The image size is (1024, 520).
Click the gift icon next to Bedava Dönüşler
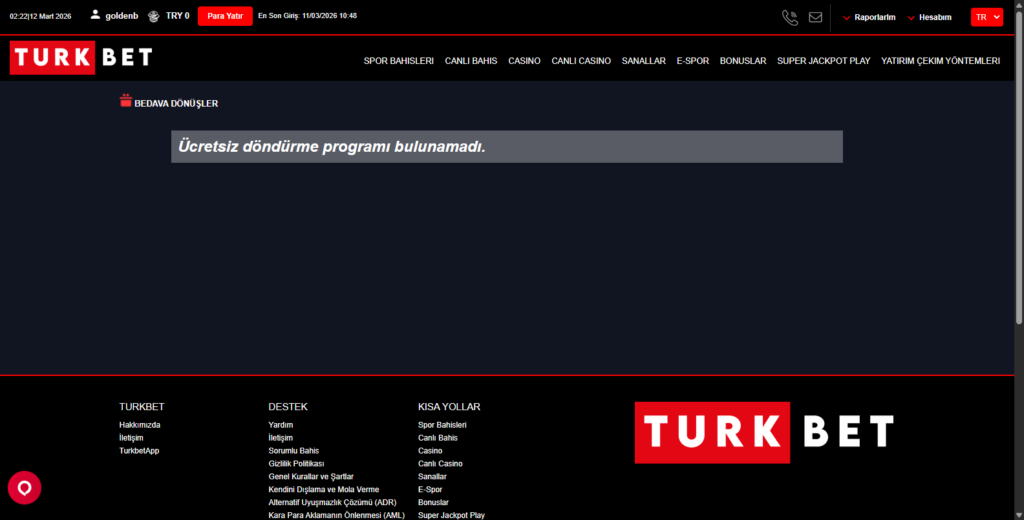click(126, 101)
